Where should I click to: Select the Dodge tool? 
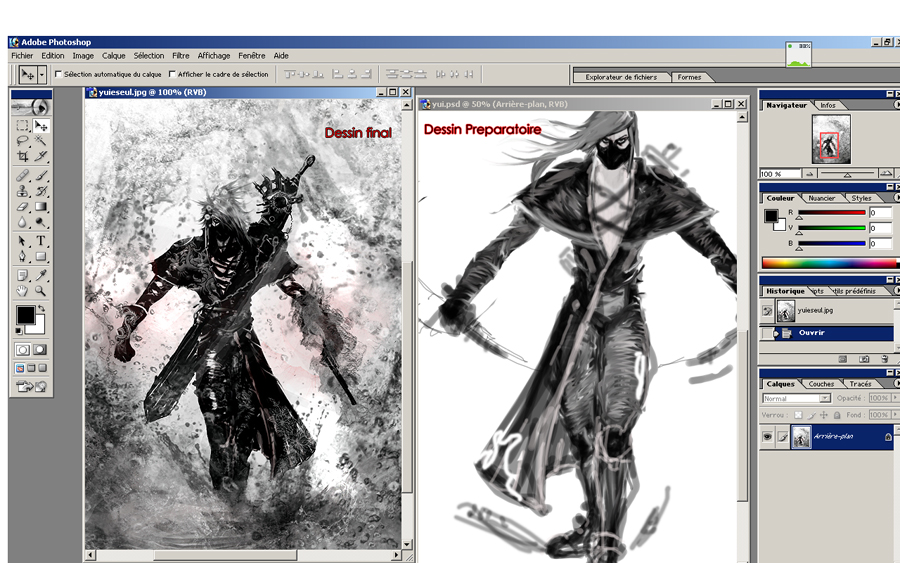click(x=41, y=222)
